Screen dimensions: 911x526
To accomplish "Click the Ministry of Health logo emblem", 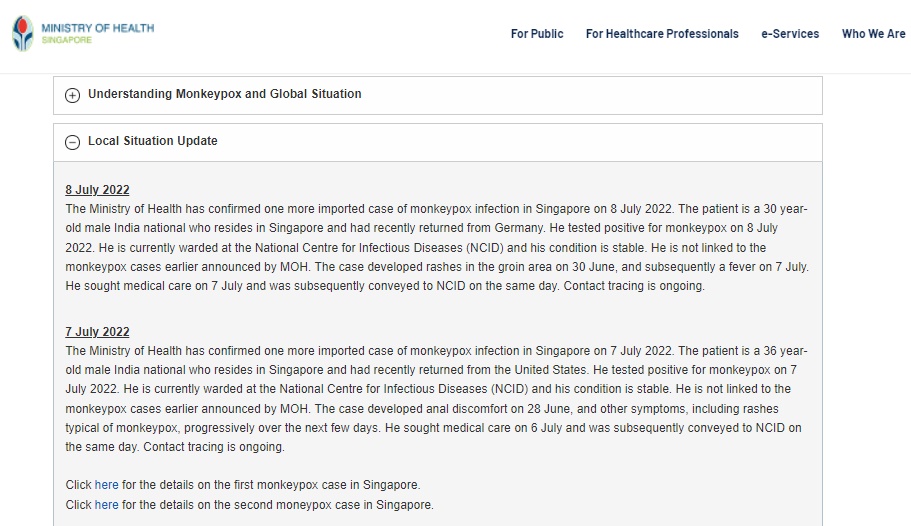I will click(x=22, y=33).
